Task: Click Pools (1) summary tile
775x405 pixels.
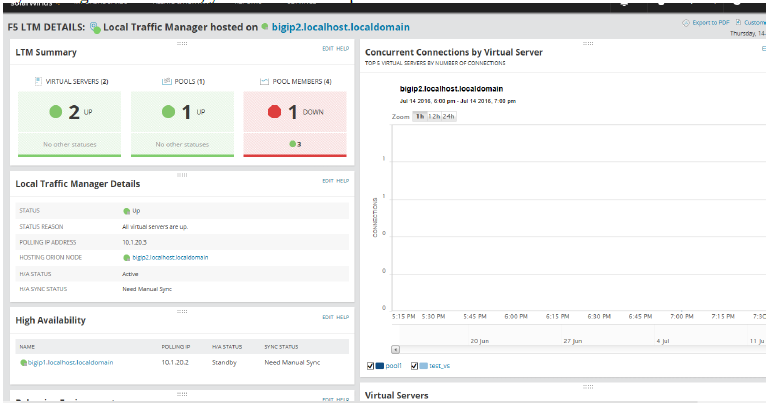Action: click(182, 124)
